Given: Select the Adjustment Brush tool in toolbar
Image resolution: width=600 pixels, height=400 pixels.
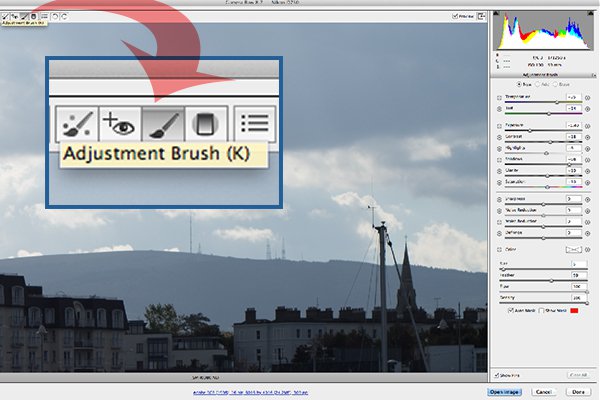Looking at the screenshot, I should pos(24,16).
